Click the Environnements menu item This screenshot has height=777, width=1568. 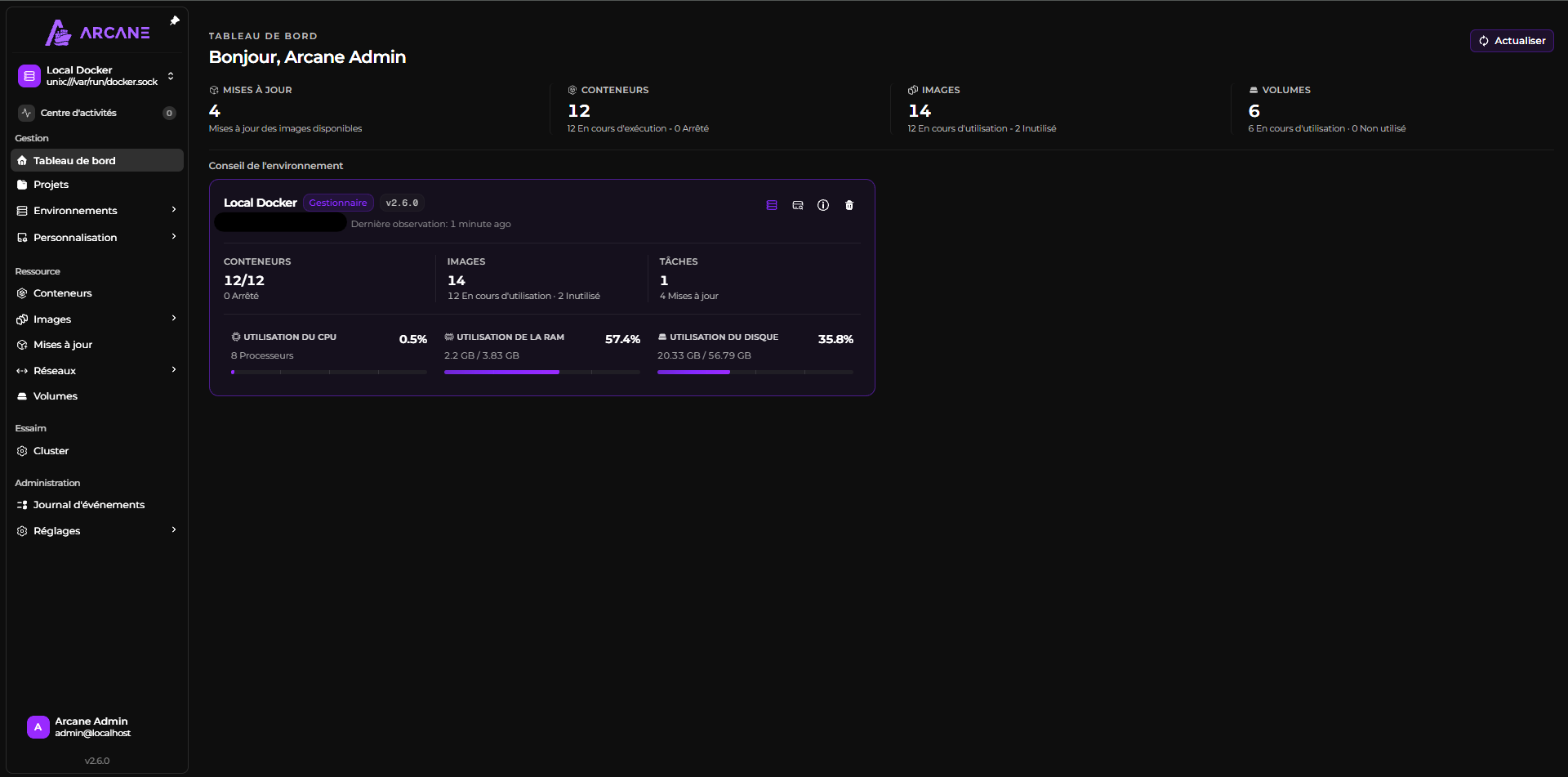coord(96,211)
